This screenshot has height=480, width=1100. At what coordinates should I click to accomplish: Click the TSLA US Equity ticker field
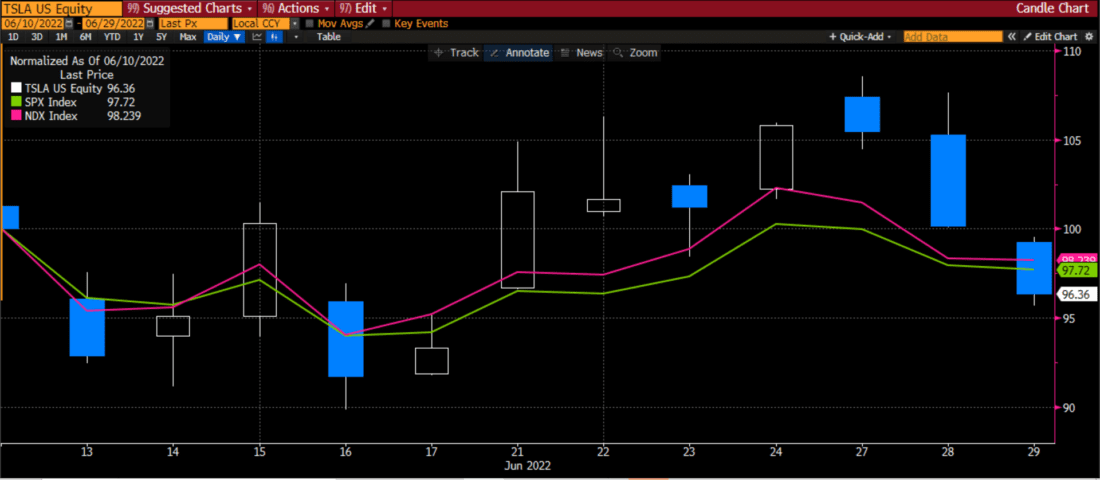[61, 8]
